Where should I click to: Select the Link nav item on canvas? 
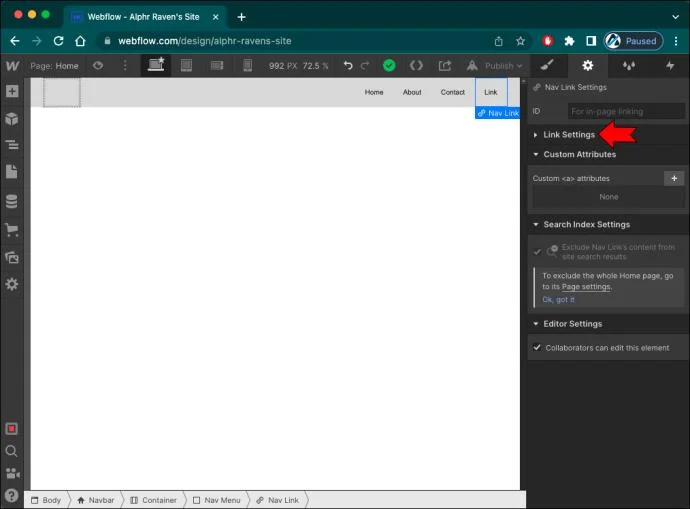coord(491,92)
